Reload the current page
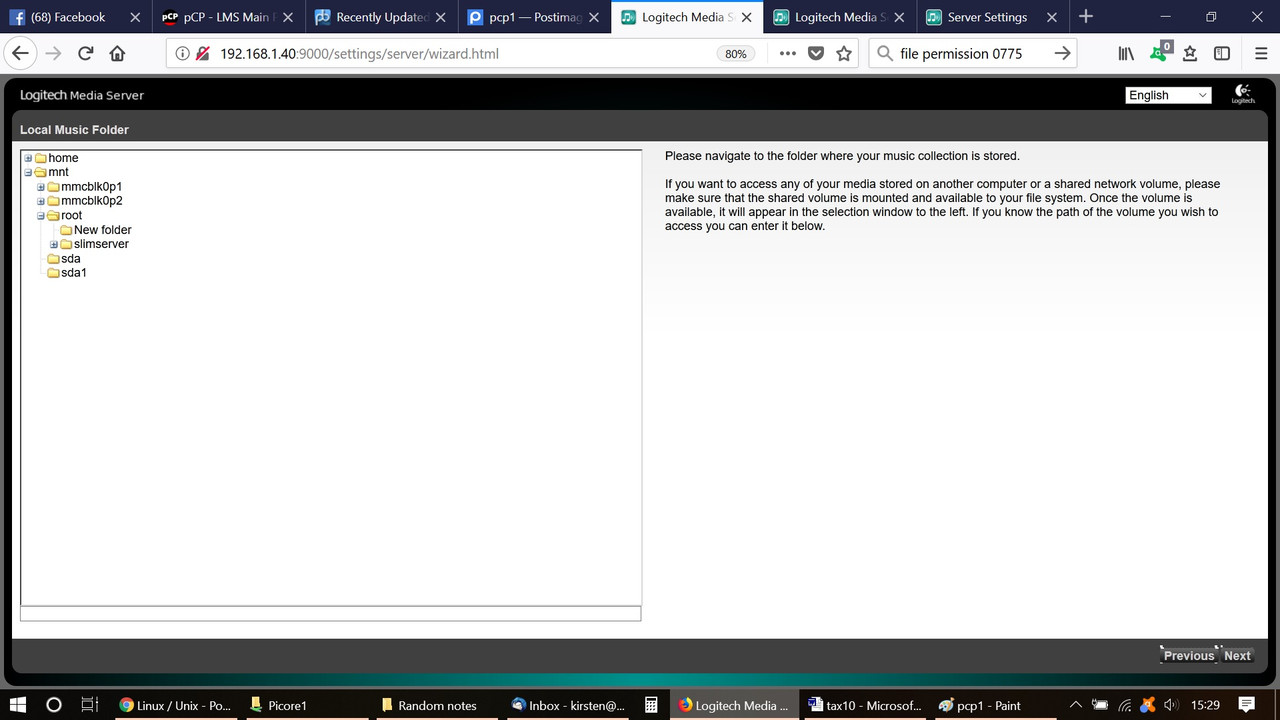The width and height of the screenshot is (1280, 720). (x=86, y=54)
